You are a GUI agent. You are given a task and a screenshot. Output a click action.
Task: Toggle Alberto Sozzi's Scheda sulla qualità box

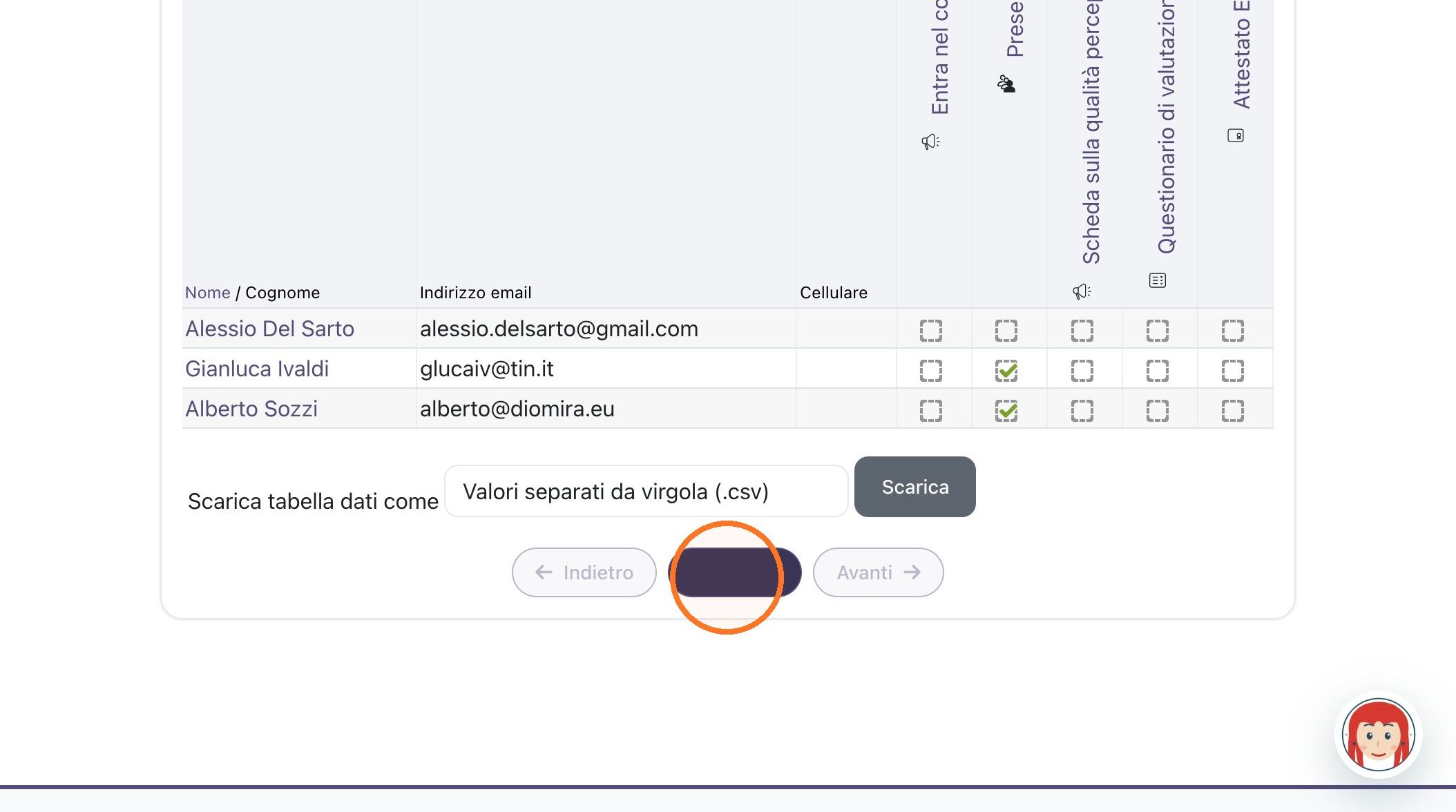coord(1082,411)
